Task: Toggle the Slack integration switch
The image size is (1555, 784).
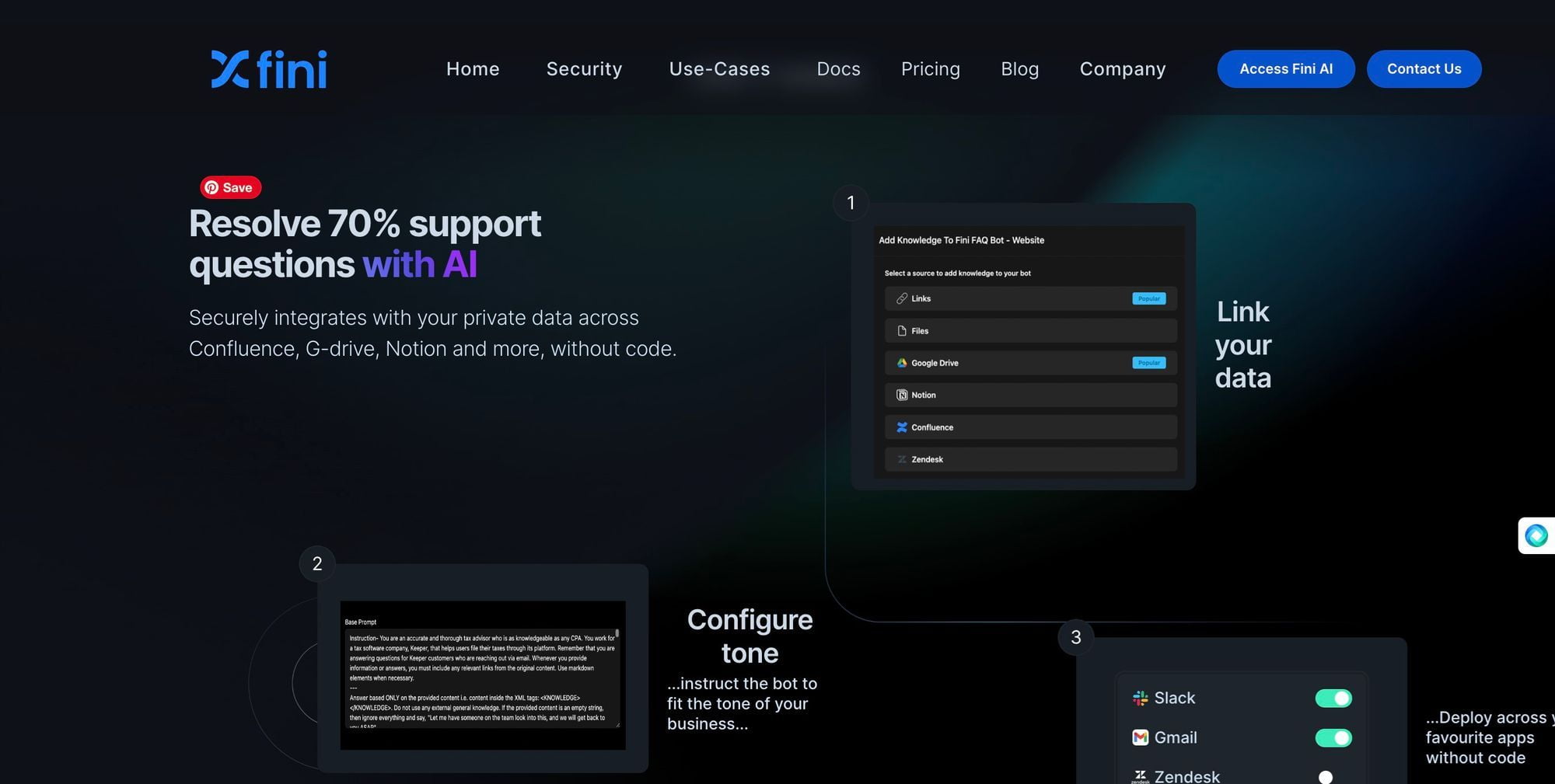Action: click(1333, 699)
